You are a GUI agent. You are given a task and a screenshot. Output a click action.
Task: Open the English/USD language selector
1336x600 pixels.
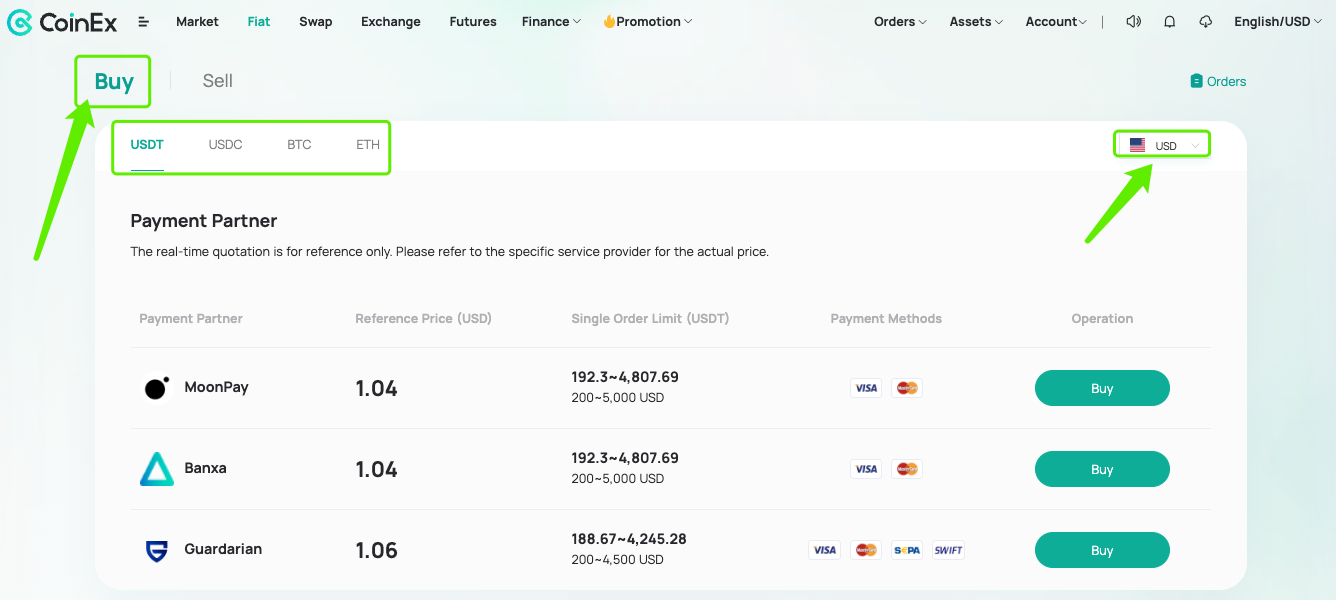[x=1279, y=21]
